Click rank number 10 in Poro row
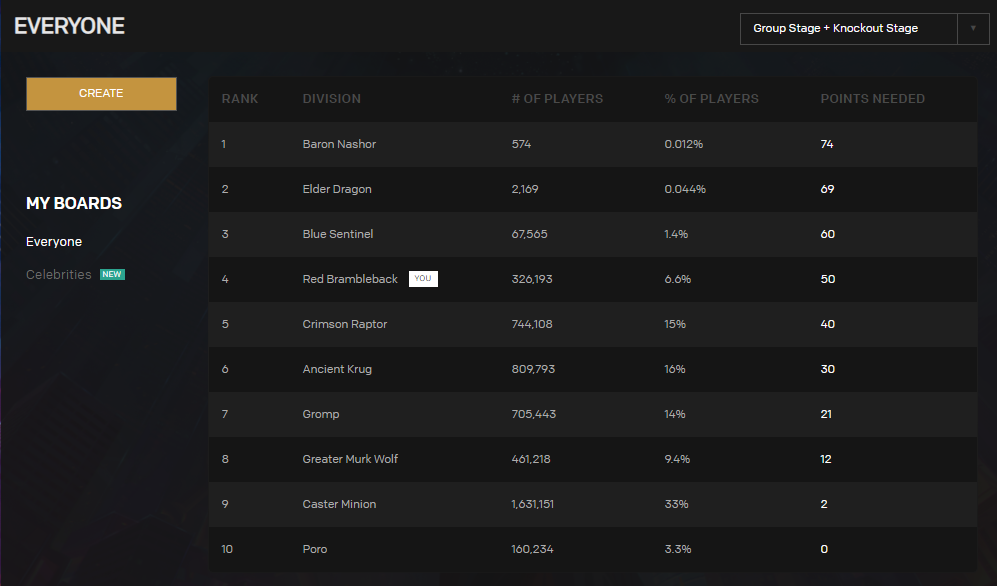 pyautogui.click(x=227, y=549)
